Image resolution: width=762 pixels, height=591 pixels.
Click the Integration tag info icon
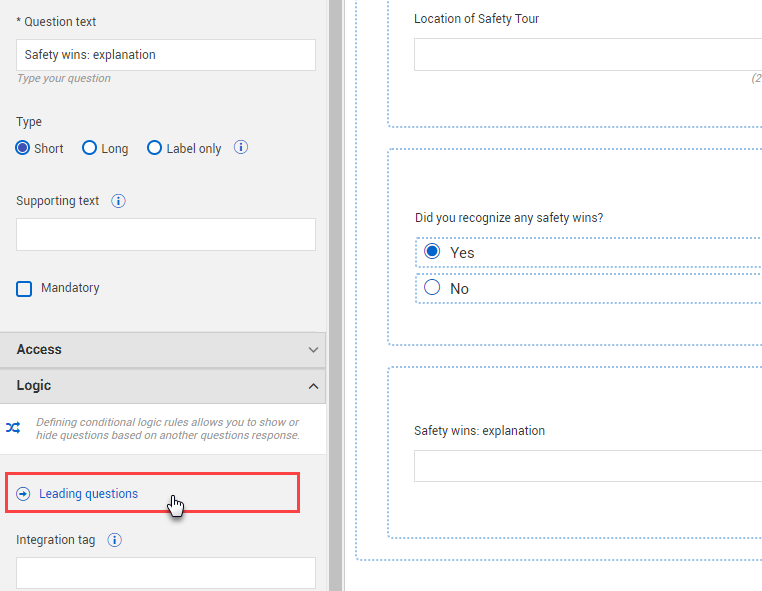(114, 540)
